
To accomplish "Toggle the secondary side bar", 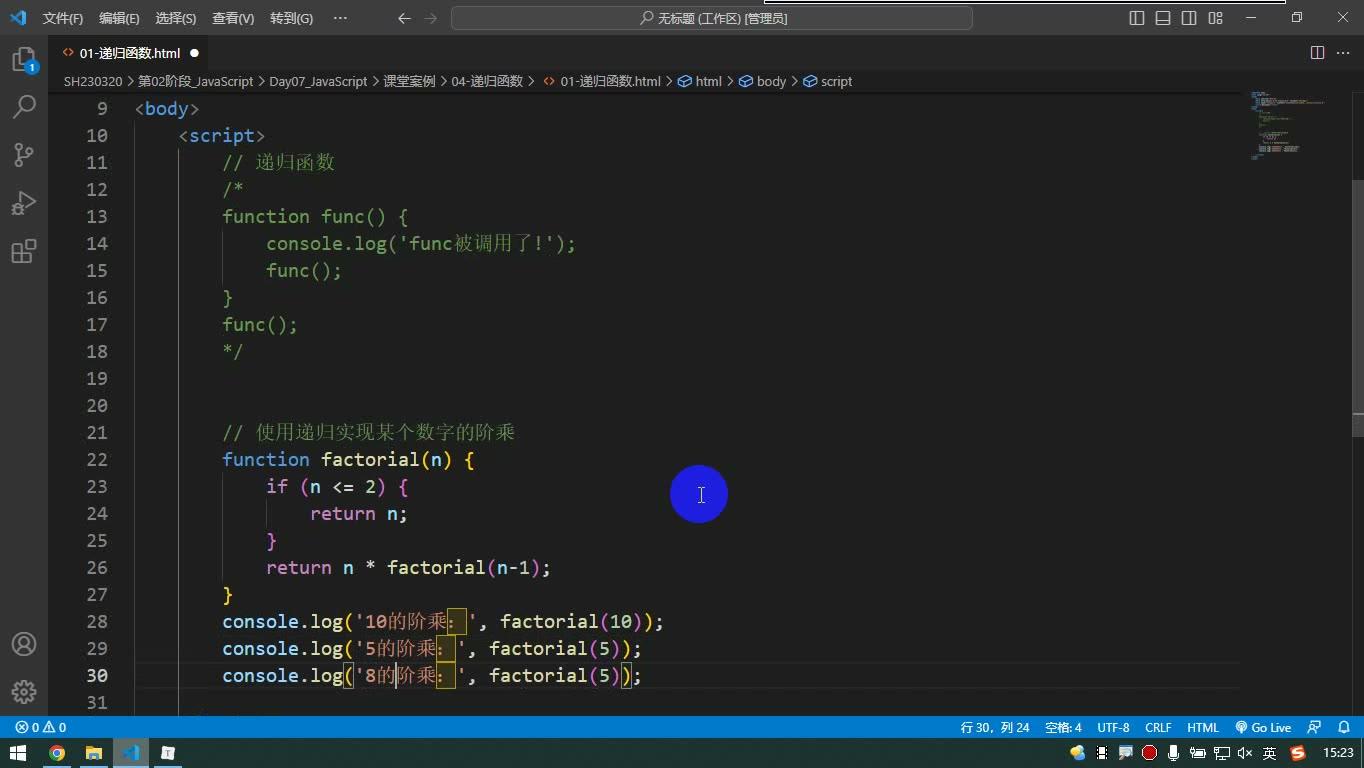I will coord(1189,18).
